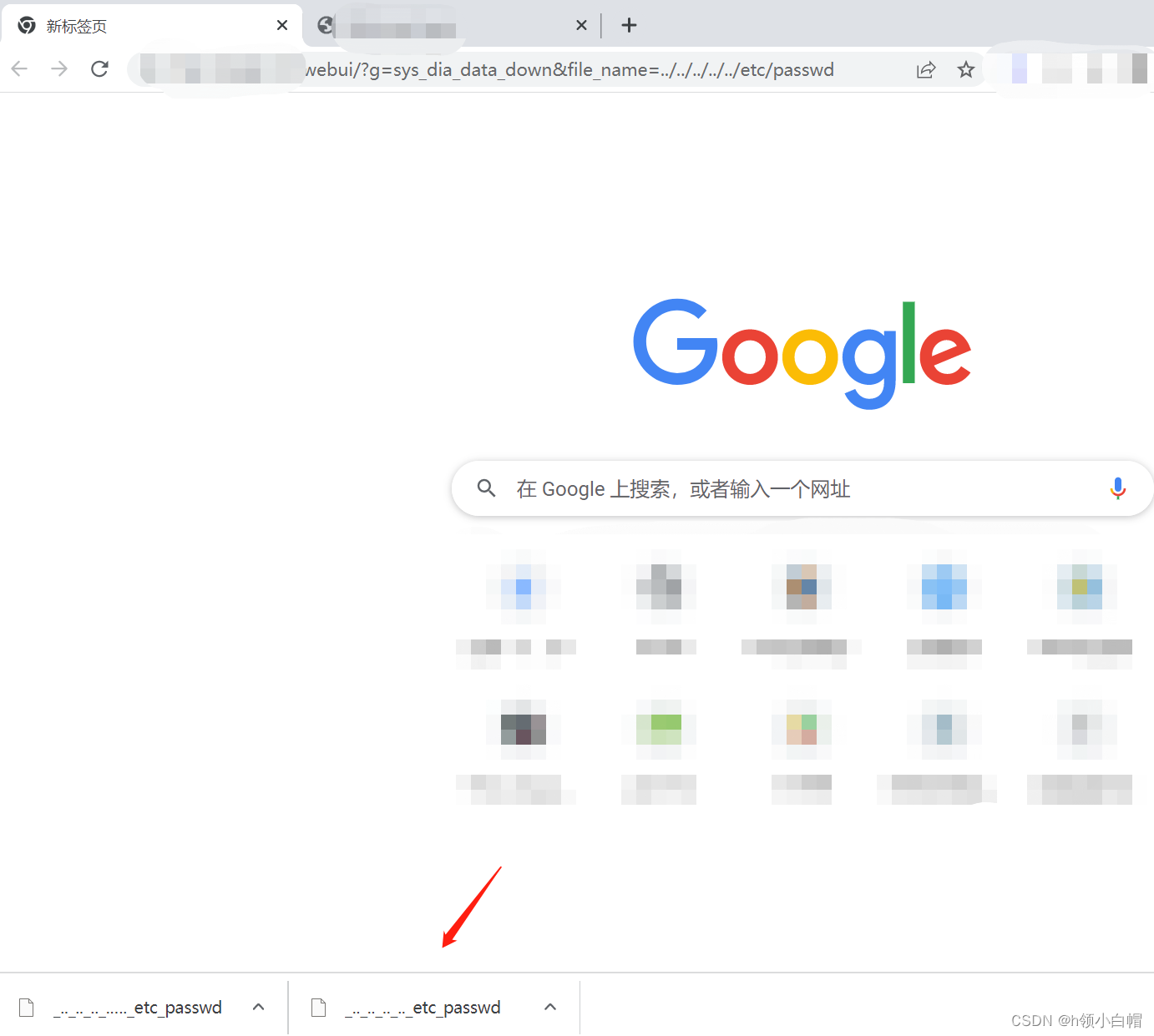Open the third shortcut tile in bottom row

click(802, 751)
